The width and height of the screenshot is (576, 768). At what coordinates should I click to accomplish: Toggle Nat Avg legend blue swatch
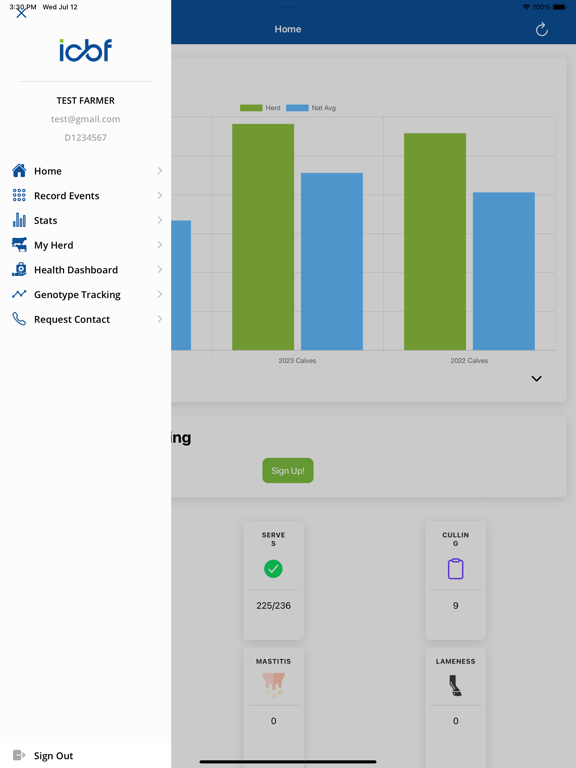point(297,108)
